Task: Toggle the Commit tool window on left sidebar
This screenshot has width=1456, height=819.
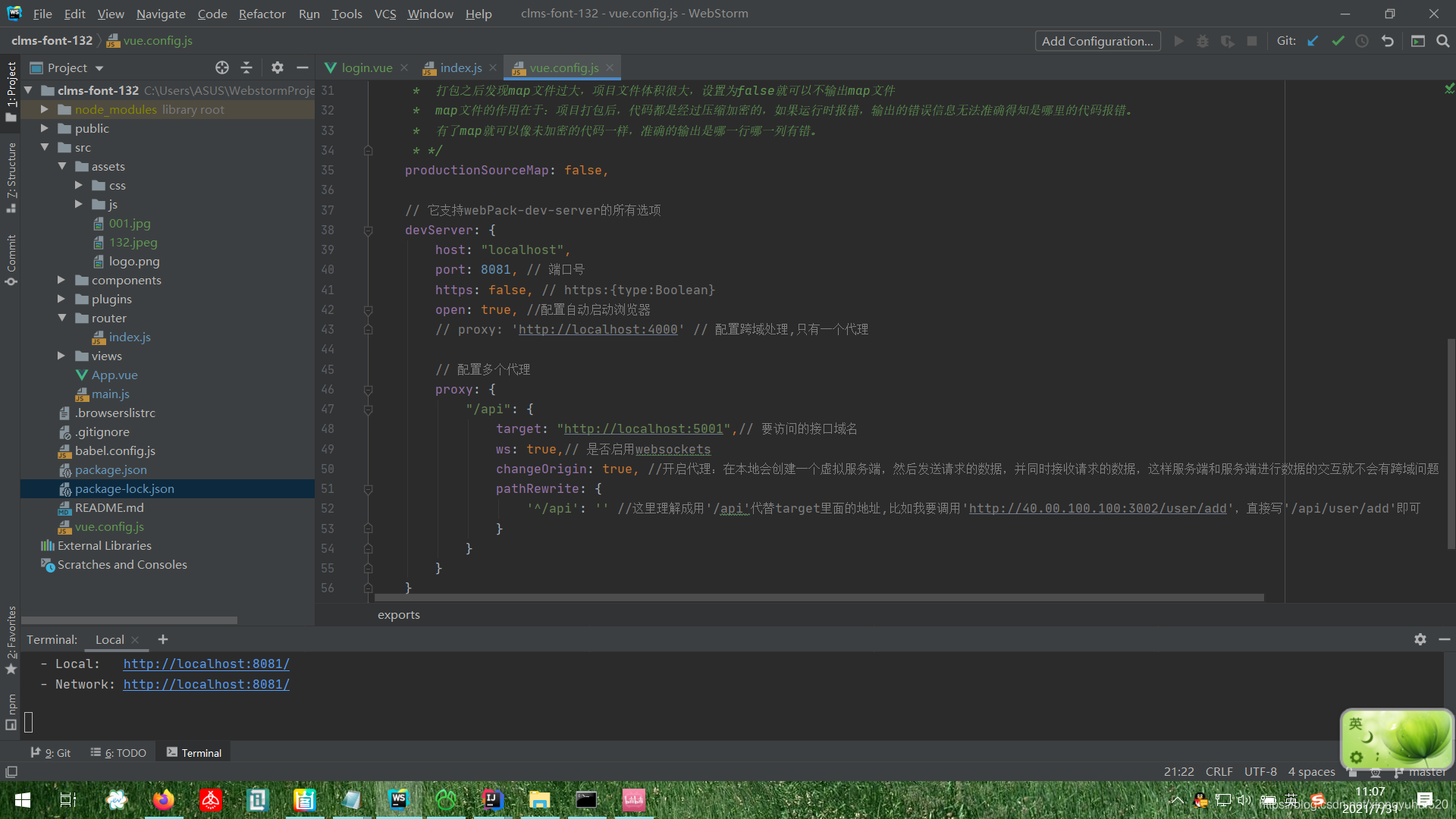Action: click(11, 259)
